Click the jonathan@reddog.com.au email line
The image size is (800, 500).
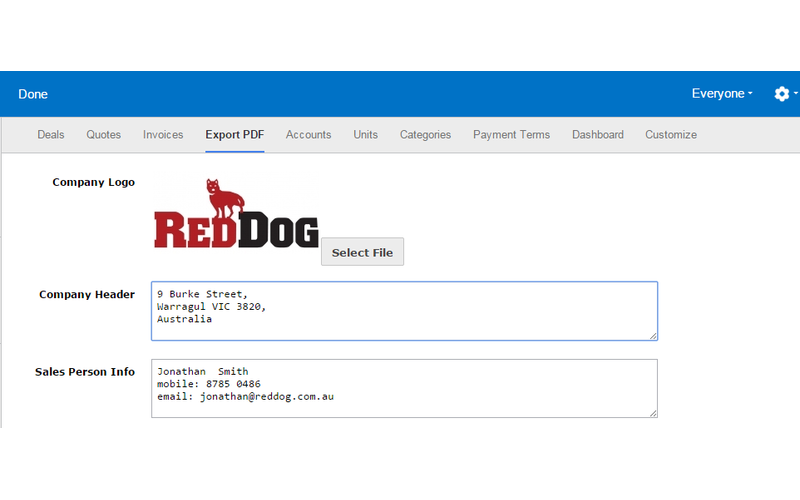(245, 396)
